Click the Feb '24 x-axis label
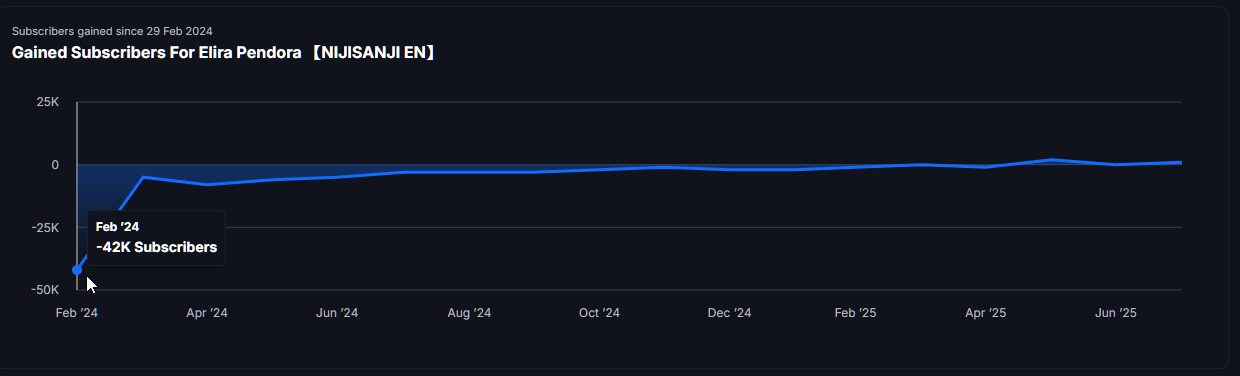The width and height of the screenshot is (1240, 376). pos(77,313)
